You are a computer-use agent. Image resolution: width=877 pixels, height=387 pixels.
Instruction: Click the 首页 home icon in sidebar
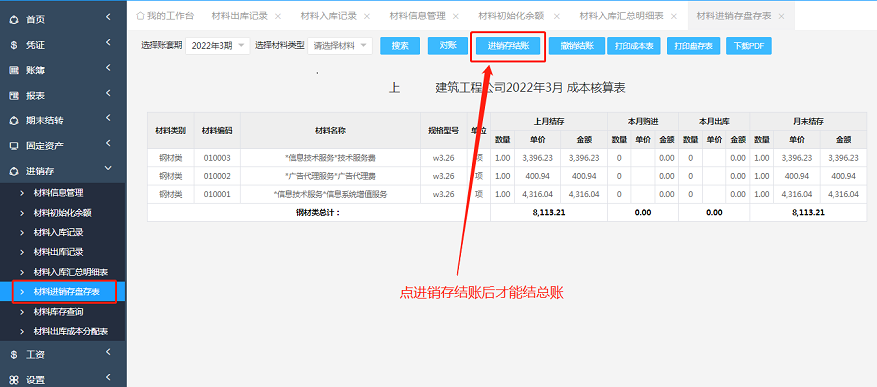[x=14, y=20]
